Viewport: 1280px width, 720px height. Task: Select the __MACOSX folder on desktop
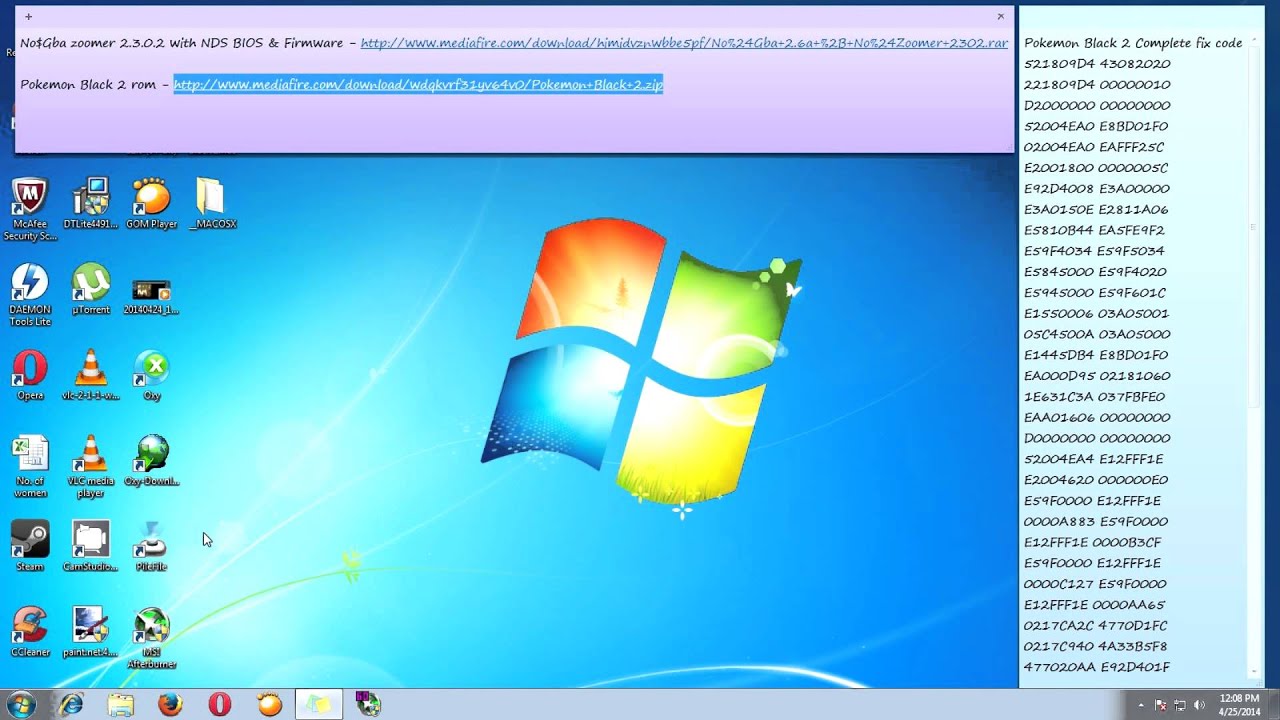(x=211, y=203)
